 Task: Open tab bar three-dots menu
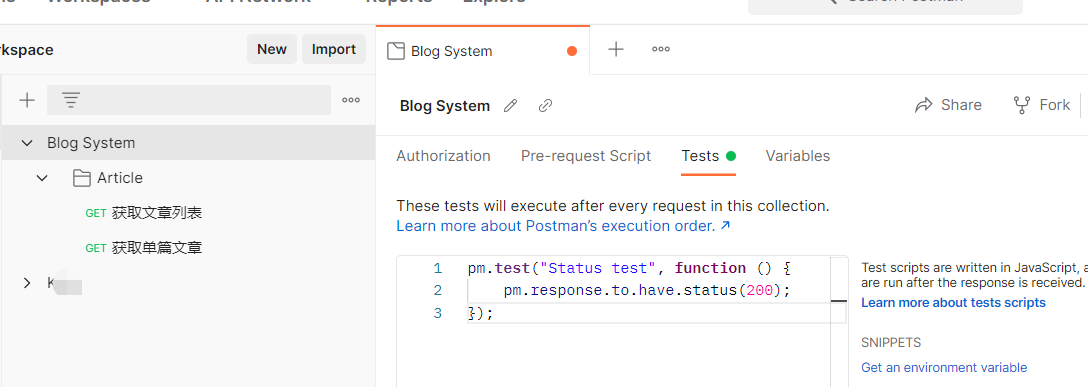pos(661,49)
